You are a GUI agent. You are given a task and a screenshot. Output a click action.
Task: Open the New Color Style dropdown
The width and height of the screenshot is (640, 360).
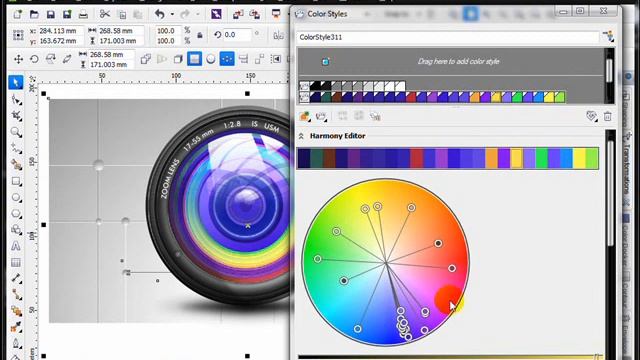click(305, 117)
